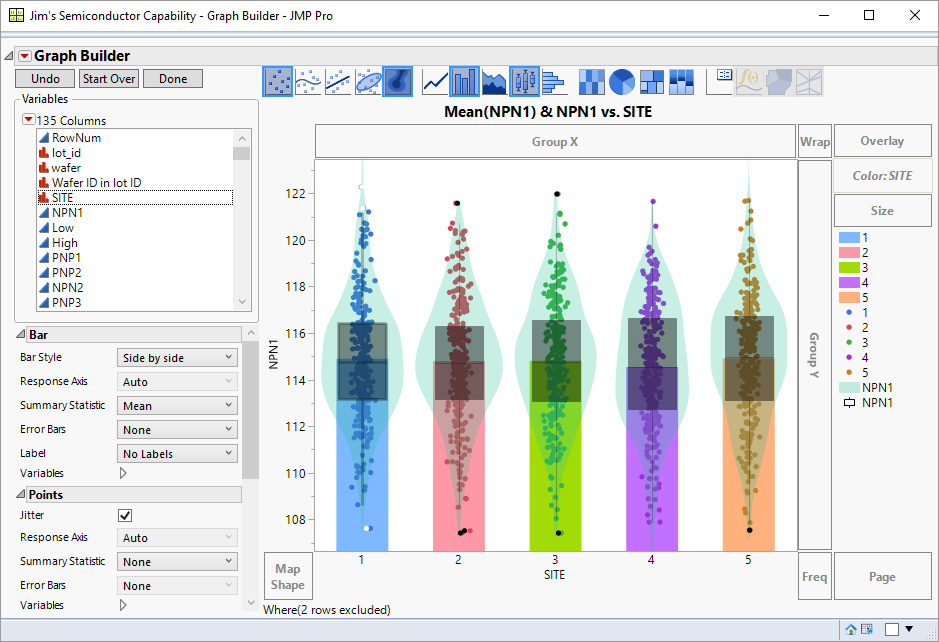Select the Heatmap element icon
The width and height of the screenshot is (939, 642).
coord(589,80)
